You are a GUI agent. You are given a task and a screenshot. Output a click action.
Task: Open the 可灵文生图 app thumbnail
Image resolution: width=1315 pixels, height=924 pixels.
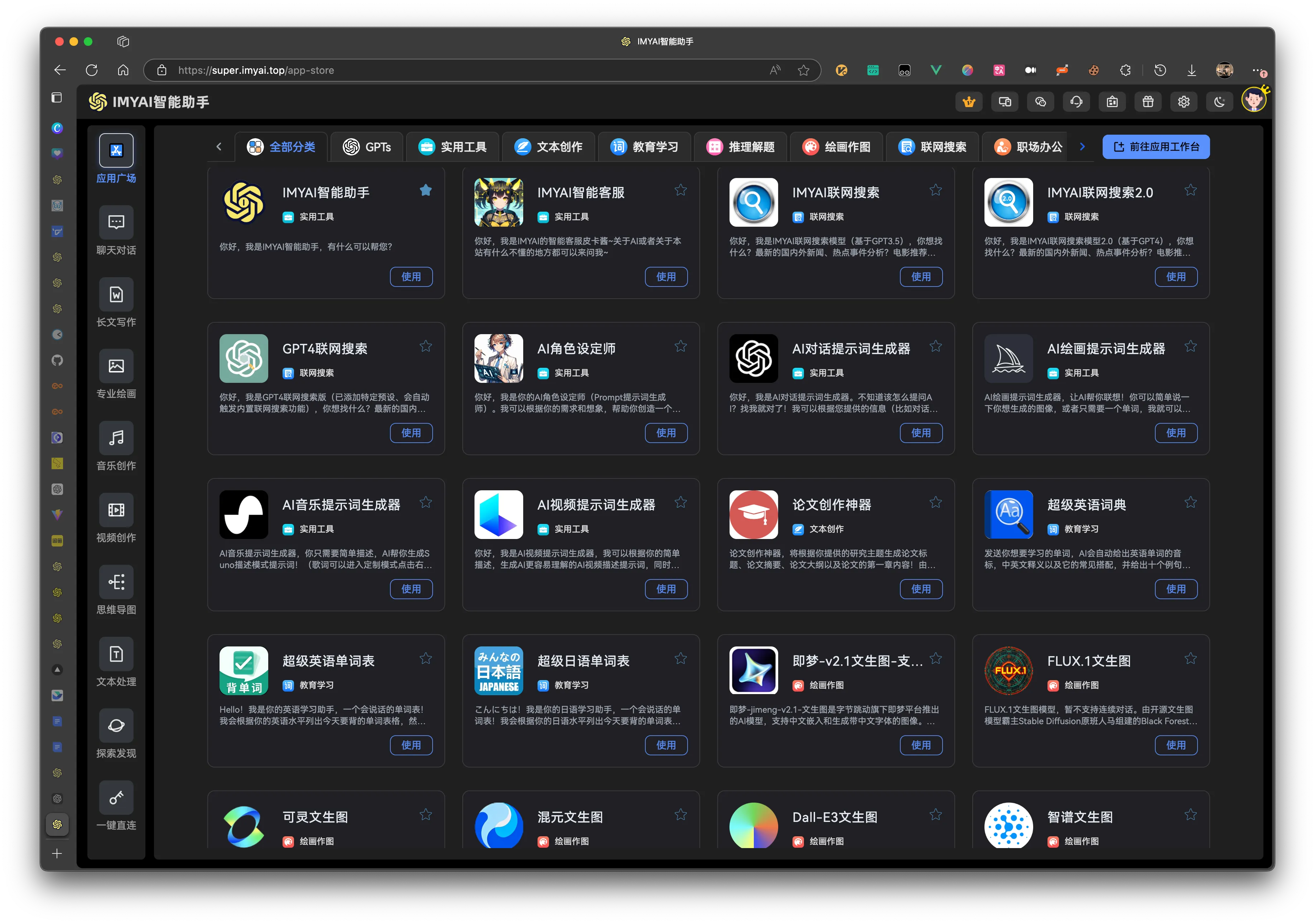[244, 826]
